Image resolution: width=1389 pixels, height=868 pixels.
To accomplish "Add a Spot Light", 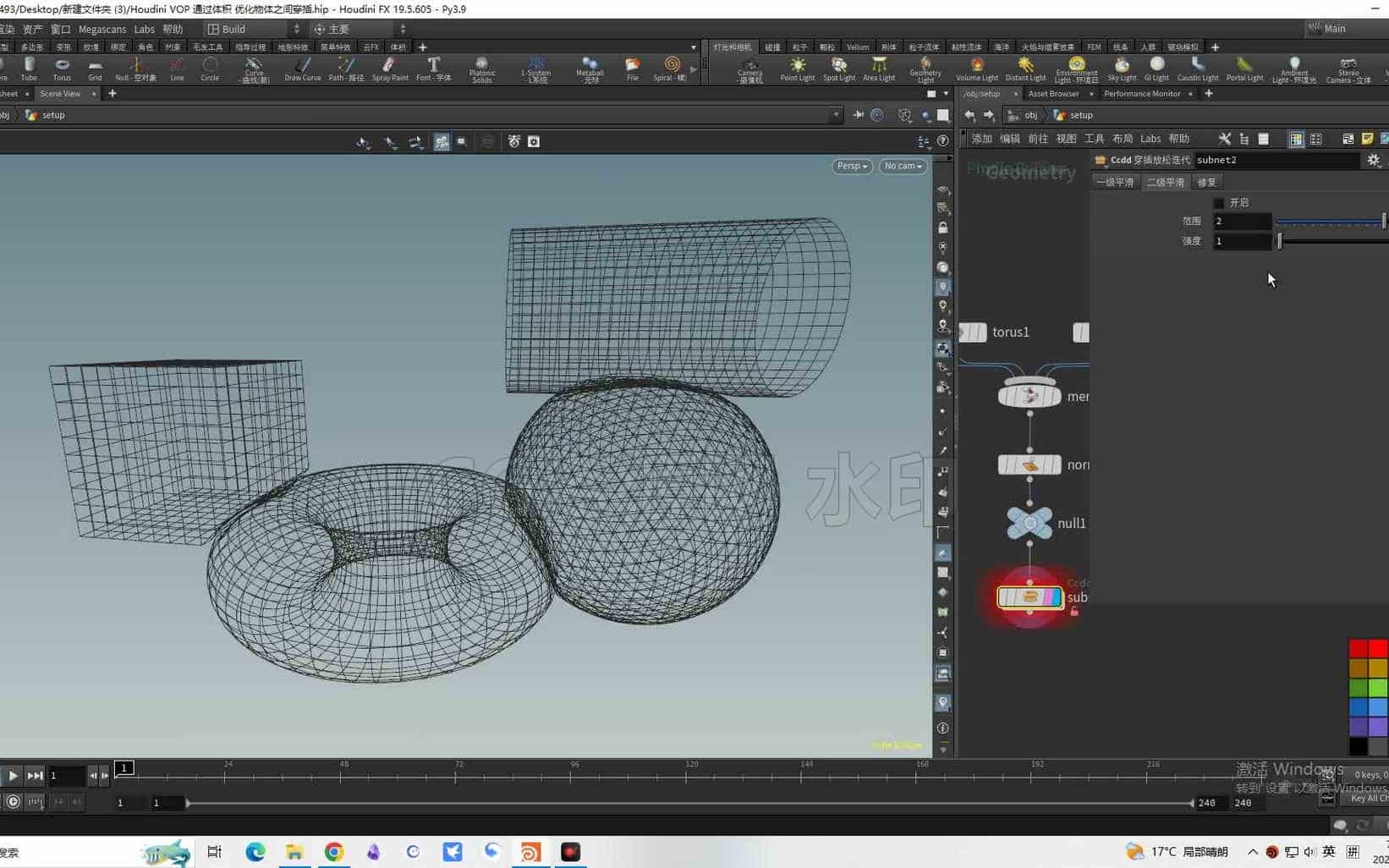I will [x=839, y=69].
